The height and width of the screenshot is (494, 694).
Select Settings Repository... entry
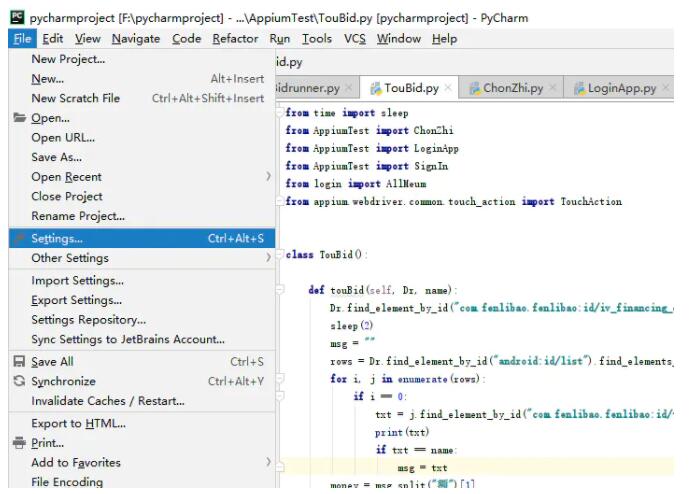[142, 320]
